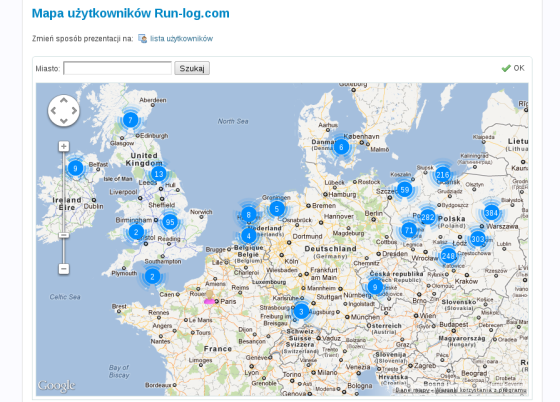560x402 pixels.
Task: Select cluster marker 9 in Czech Republic
Action: [x=375, y=287]
